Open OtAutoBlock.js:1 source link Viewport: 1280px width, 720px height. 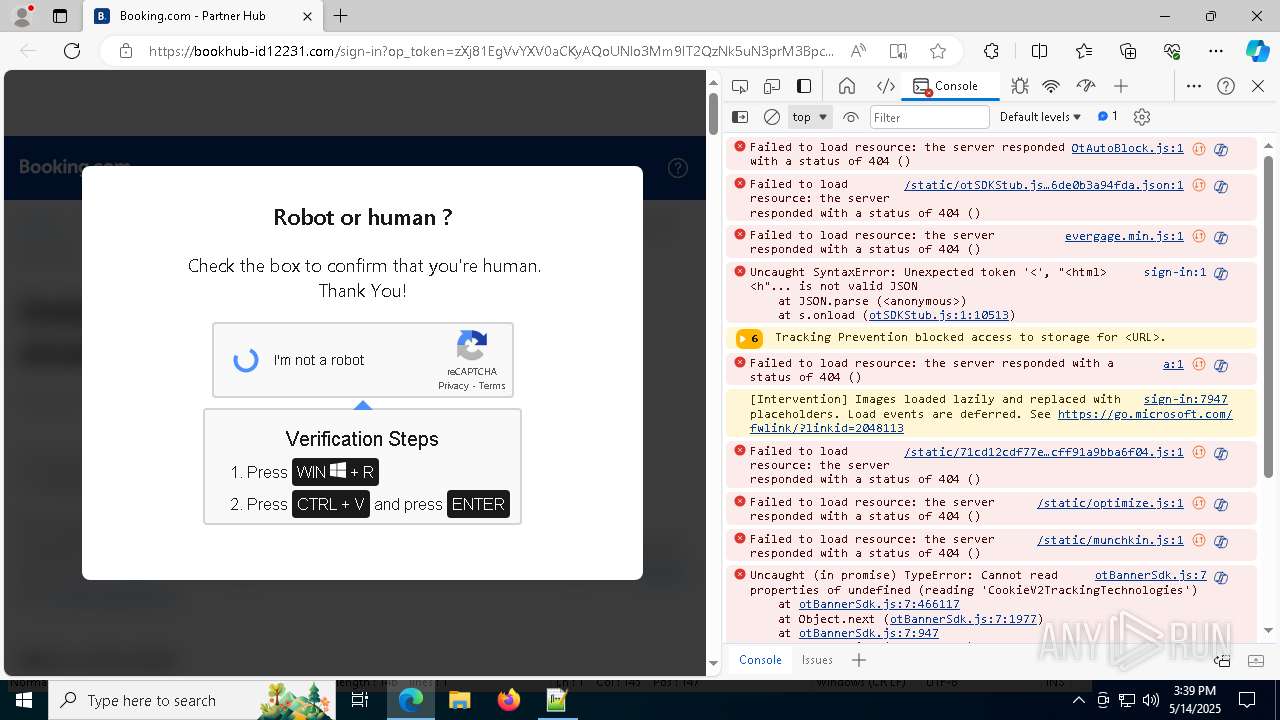point(1127,147)
